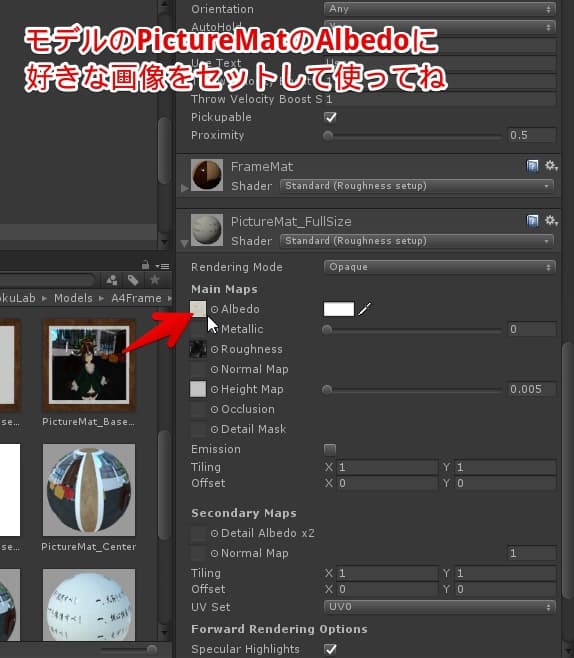Open PictureMat_FullSize help icon

coord(532,221)
